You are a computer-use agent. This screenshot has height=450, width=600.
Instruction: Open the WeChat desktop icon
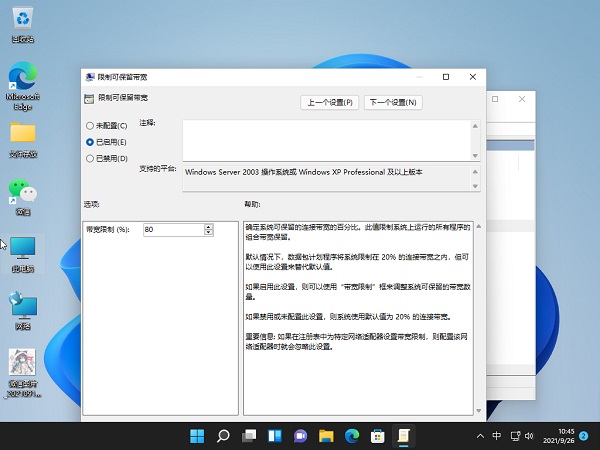pyautogui.click(x=22, y=190)
